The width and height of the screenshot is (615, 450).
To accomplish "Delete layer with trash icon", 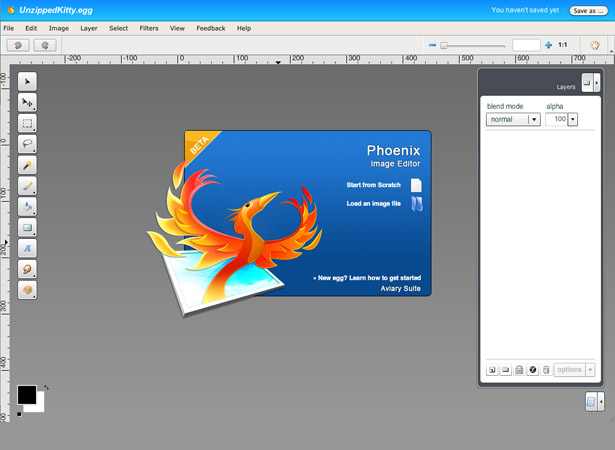I will click(x=546, y=370).
